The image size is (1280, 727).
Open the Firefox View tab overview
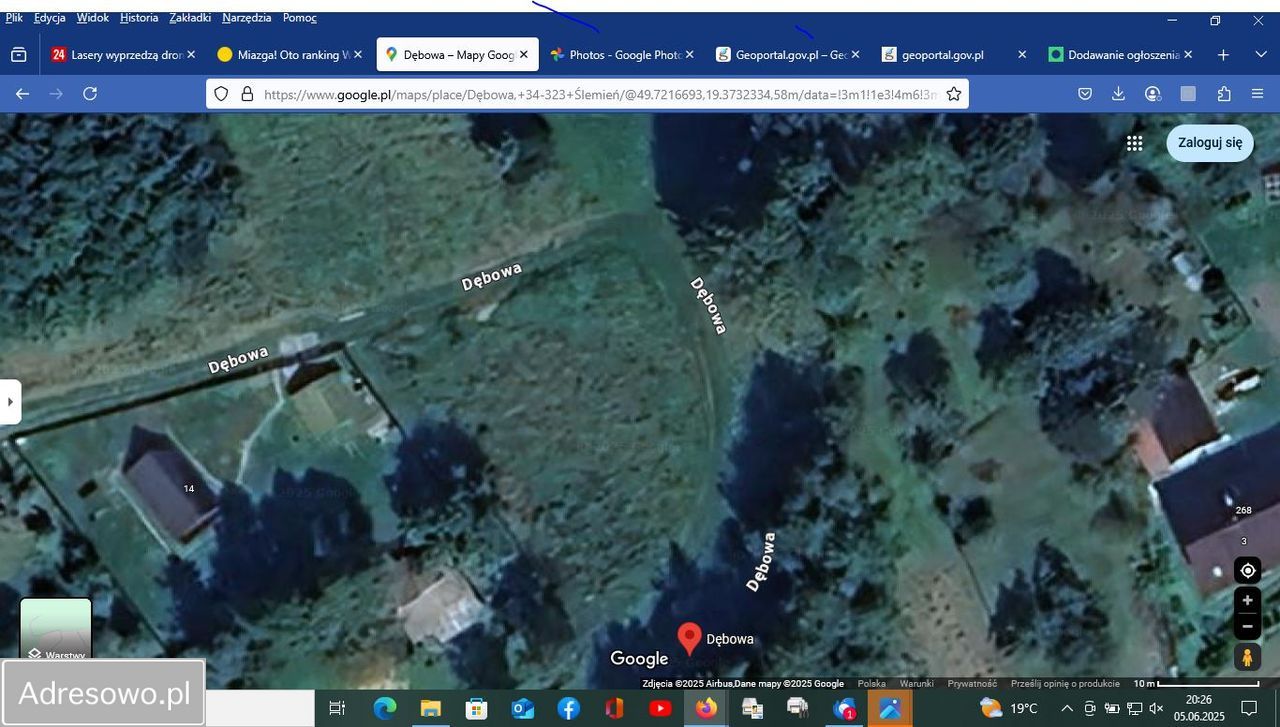(18, 55)
